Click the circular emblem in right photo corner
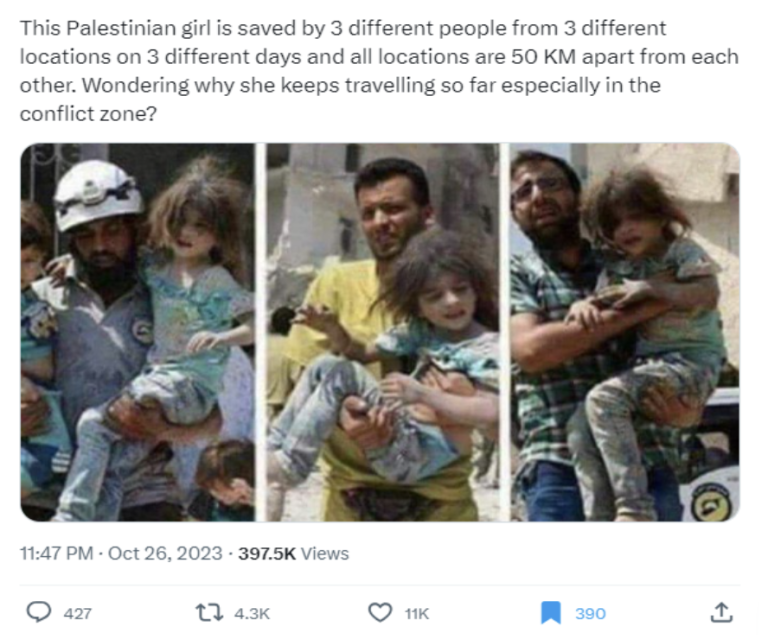Screen dimensions: 768x640 (x=710, y=501)
